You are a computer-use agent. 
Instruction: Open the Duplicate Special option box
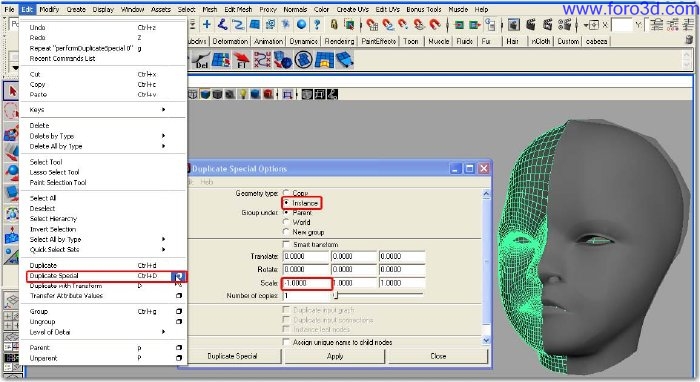179,276
